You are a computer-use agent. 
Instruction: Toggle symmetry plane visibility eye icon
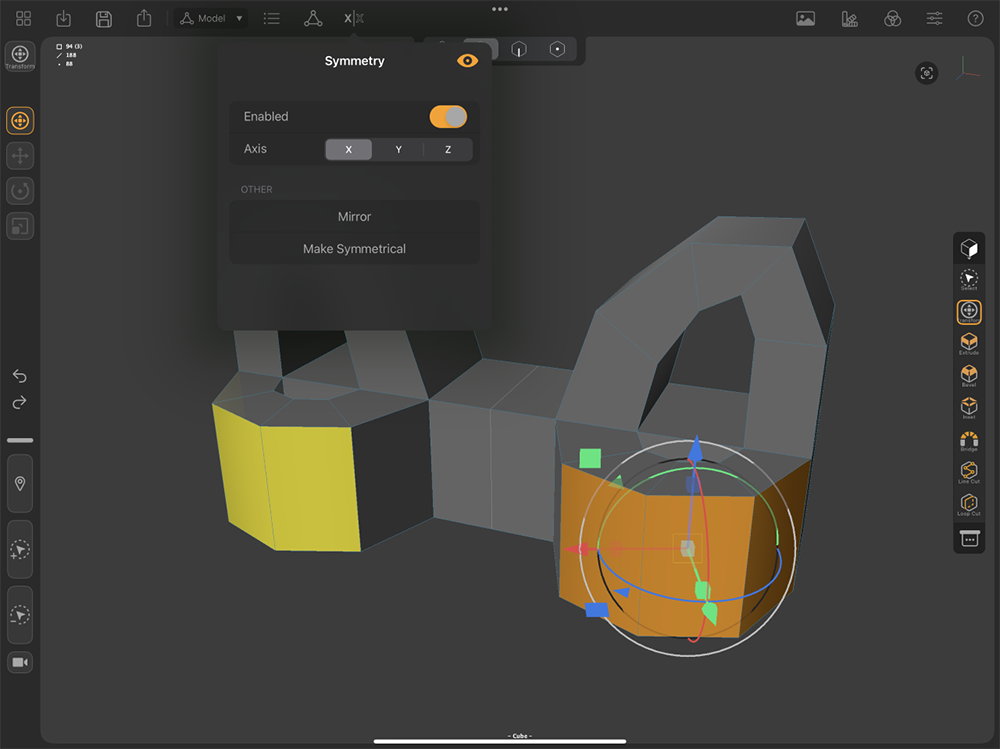pos(467,61)
